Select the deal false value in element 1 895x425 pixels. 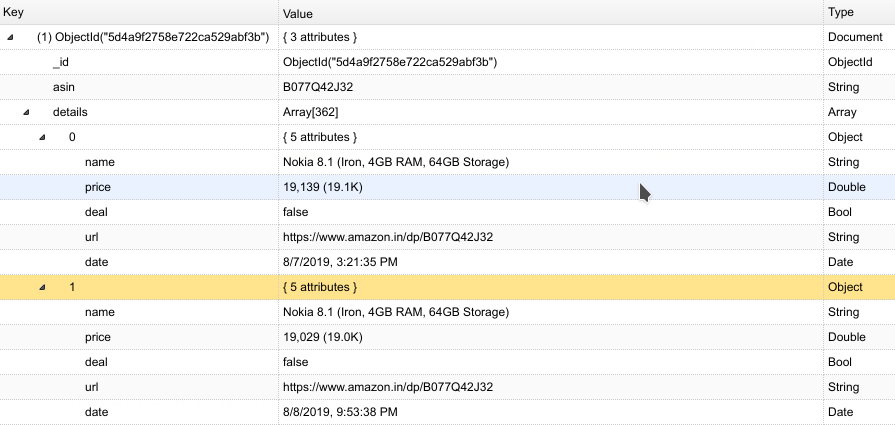click(296, 362)
